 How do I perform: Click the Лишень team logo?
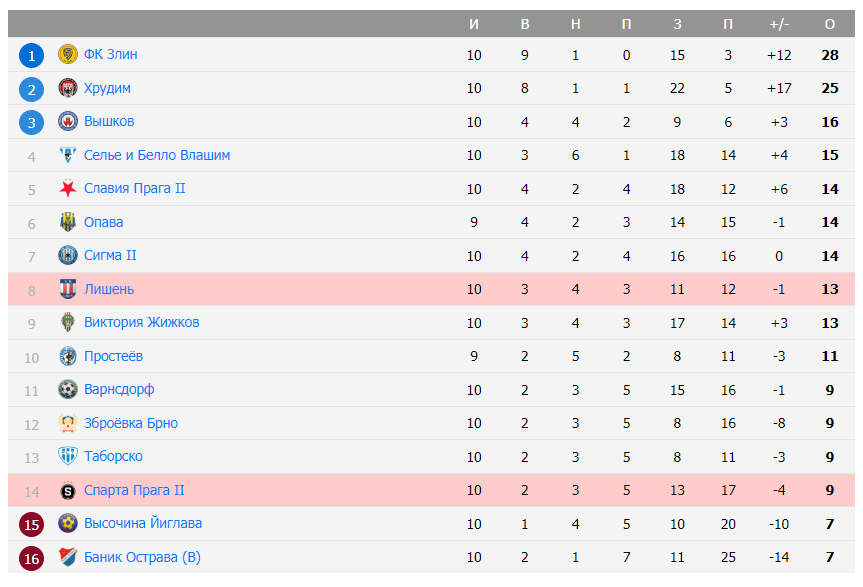pos(68,289)
